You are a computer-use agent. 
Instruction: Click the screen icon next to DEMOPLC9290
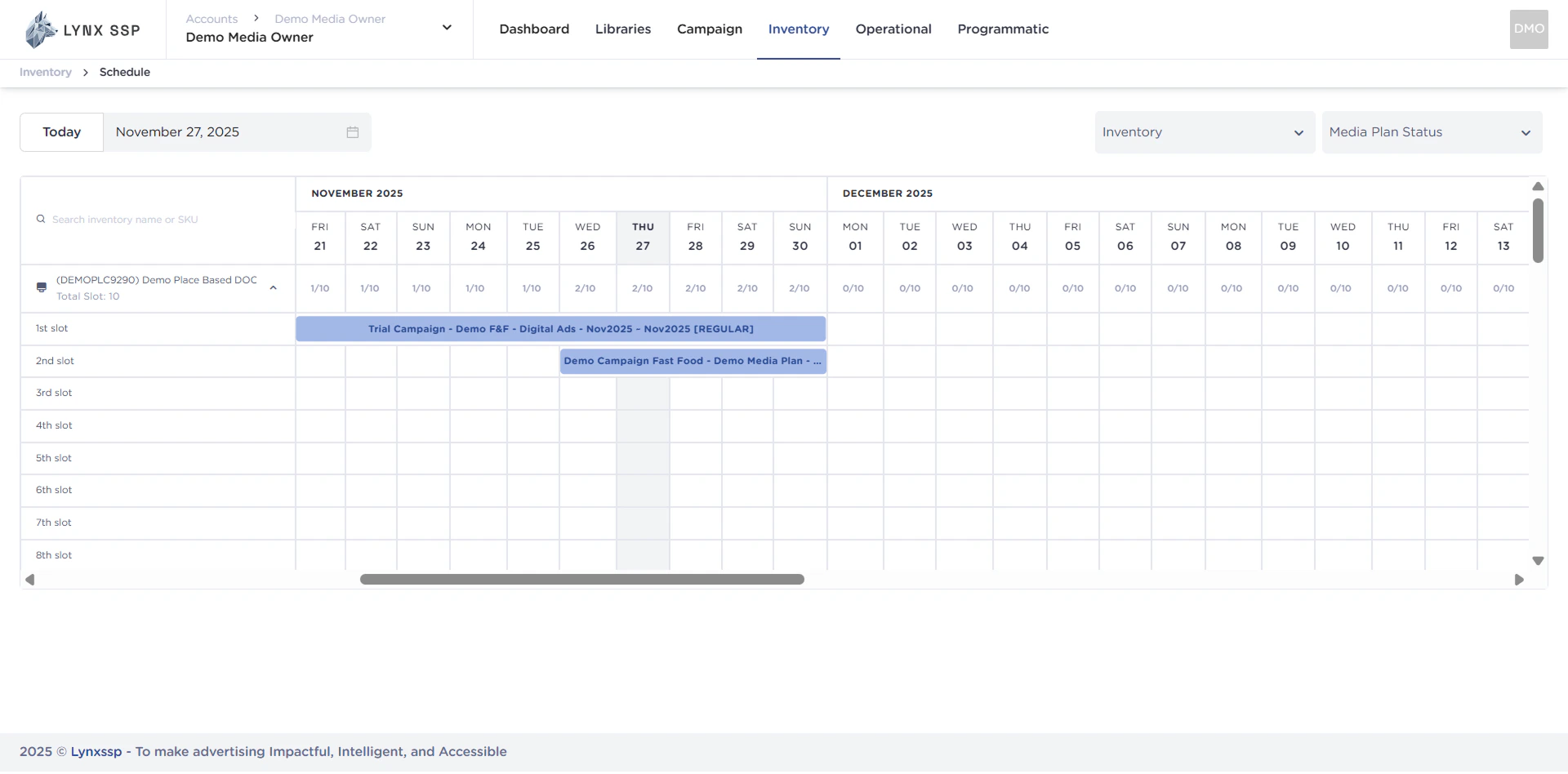[41, 287]
